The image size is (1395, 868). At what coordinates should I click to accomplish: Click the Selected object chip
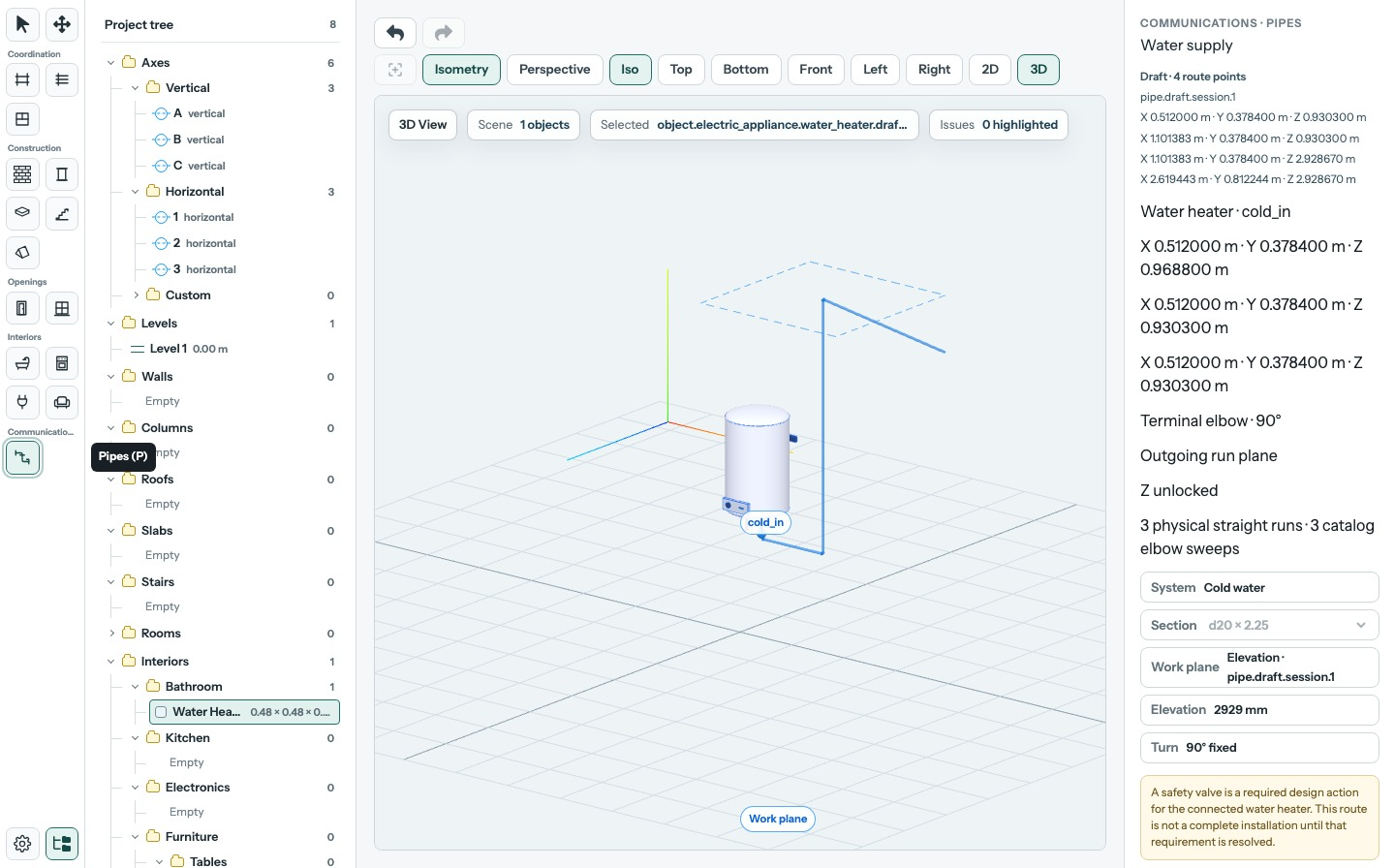(x=754, y=125)
